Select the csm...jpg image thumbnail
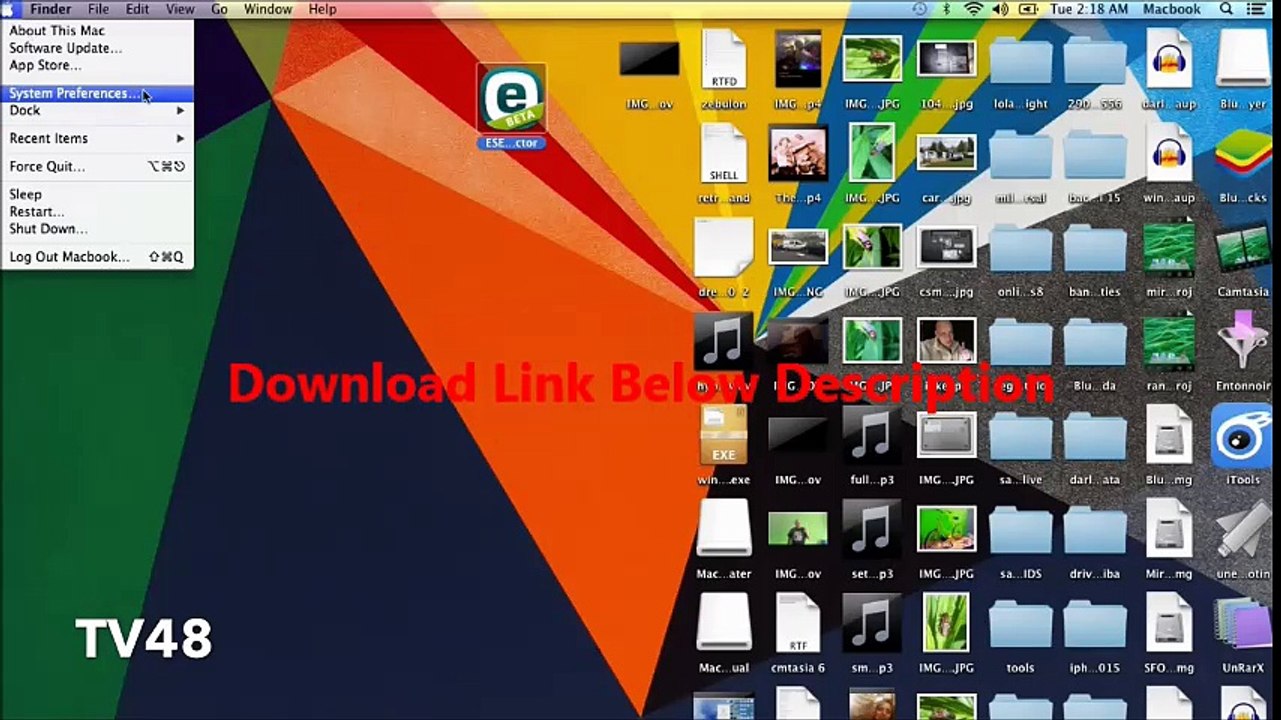1281x720 pixels. click(946, 248)
